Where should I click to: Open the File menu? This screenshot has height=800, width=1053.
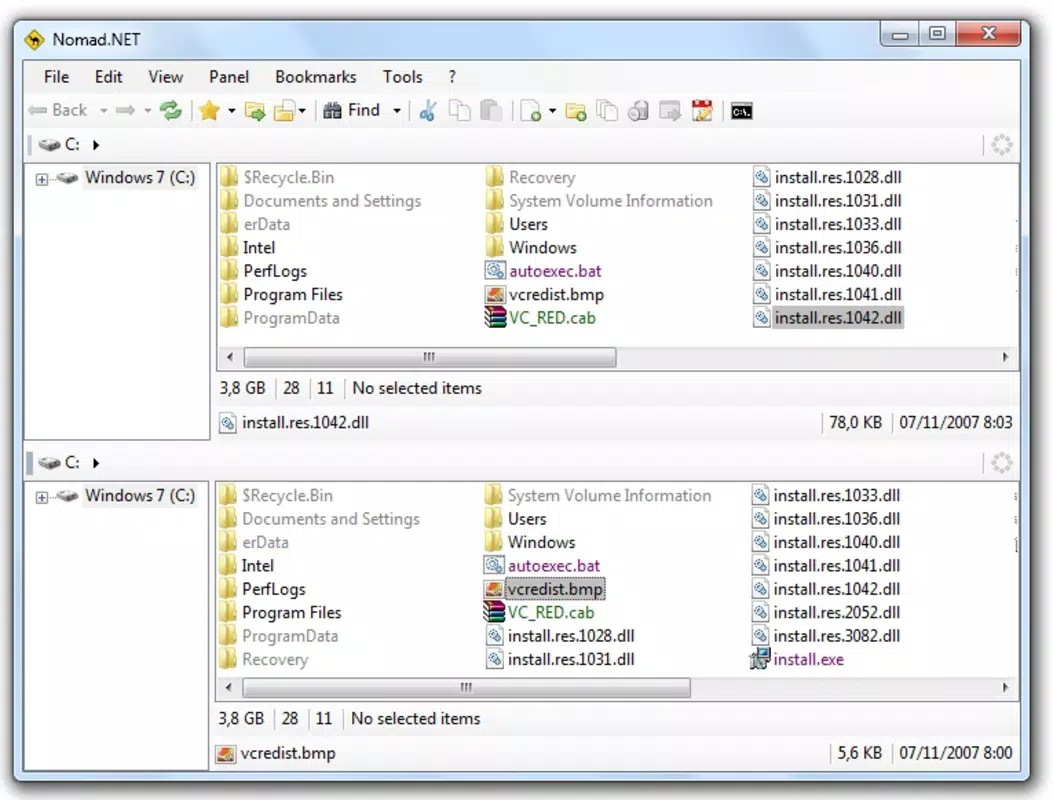(56, 77)
